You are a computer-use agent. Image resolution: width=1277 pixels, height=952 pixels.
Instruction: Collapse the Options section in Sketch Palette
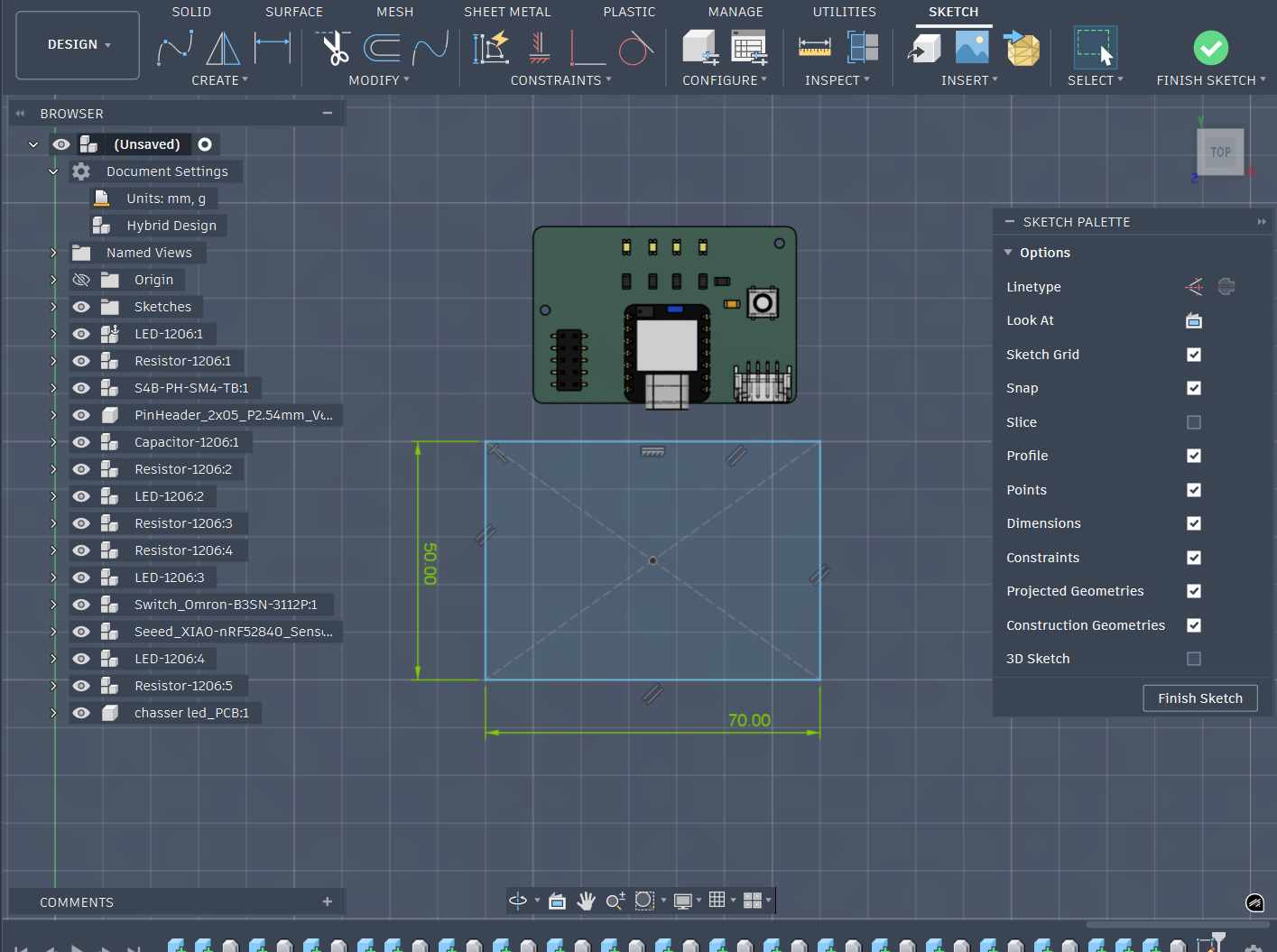click(1008, 253)
